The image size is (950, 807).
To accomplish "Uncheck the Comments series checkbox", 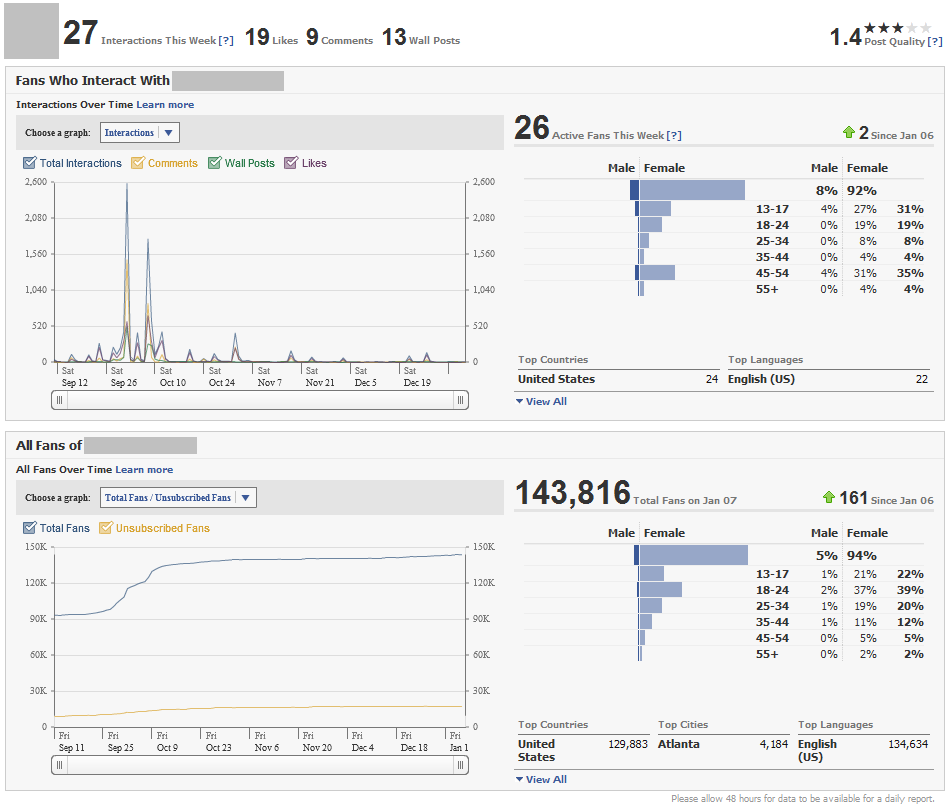I will [x=138, y=163].
